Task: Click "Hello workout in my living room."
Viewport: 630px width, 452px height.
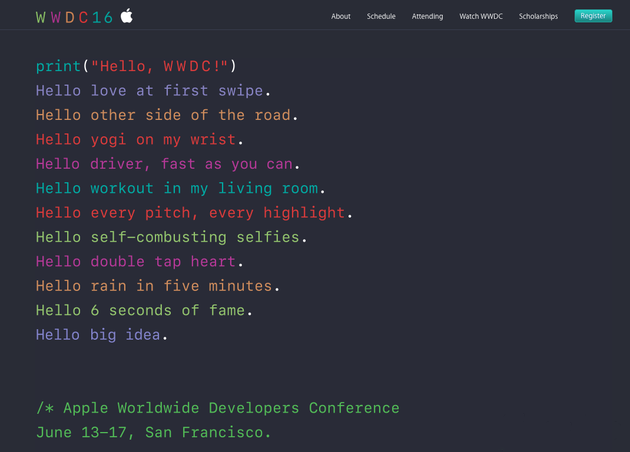Action: (x=180, y=188)
